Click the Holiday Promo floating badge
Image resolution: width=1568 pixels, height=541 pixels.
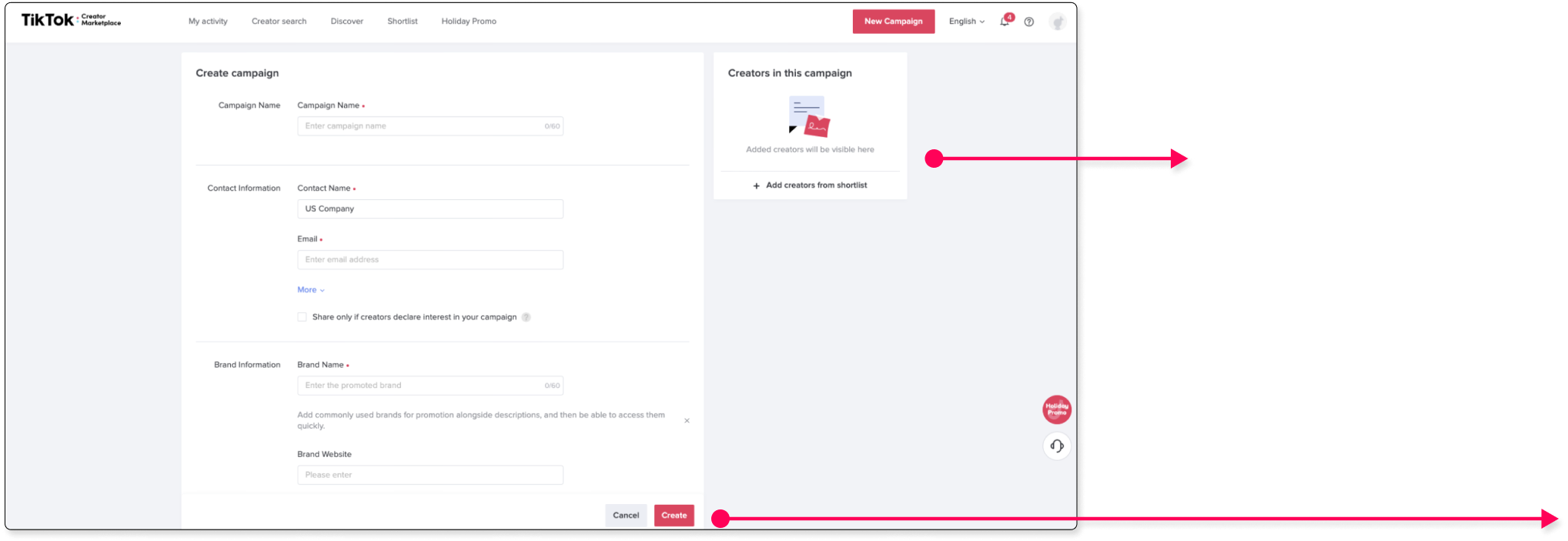[1057, 409]
